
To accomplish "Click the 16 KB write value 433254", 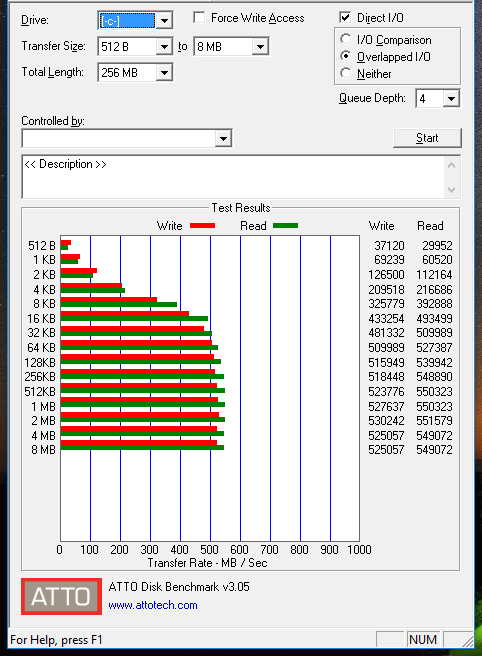I will point(386,319).
